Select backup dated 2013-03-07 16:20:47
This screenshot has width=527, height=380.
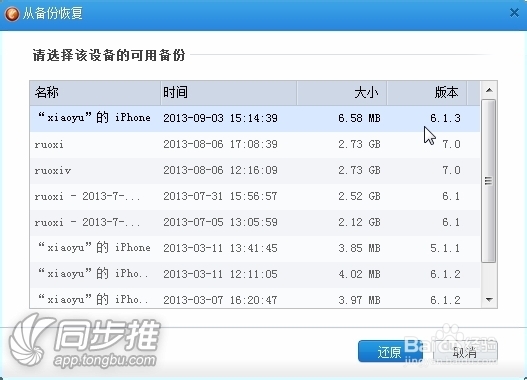255,298
